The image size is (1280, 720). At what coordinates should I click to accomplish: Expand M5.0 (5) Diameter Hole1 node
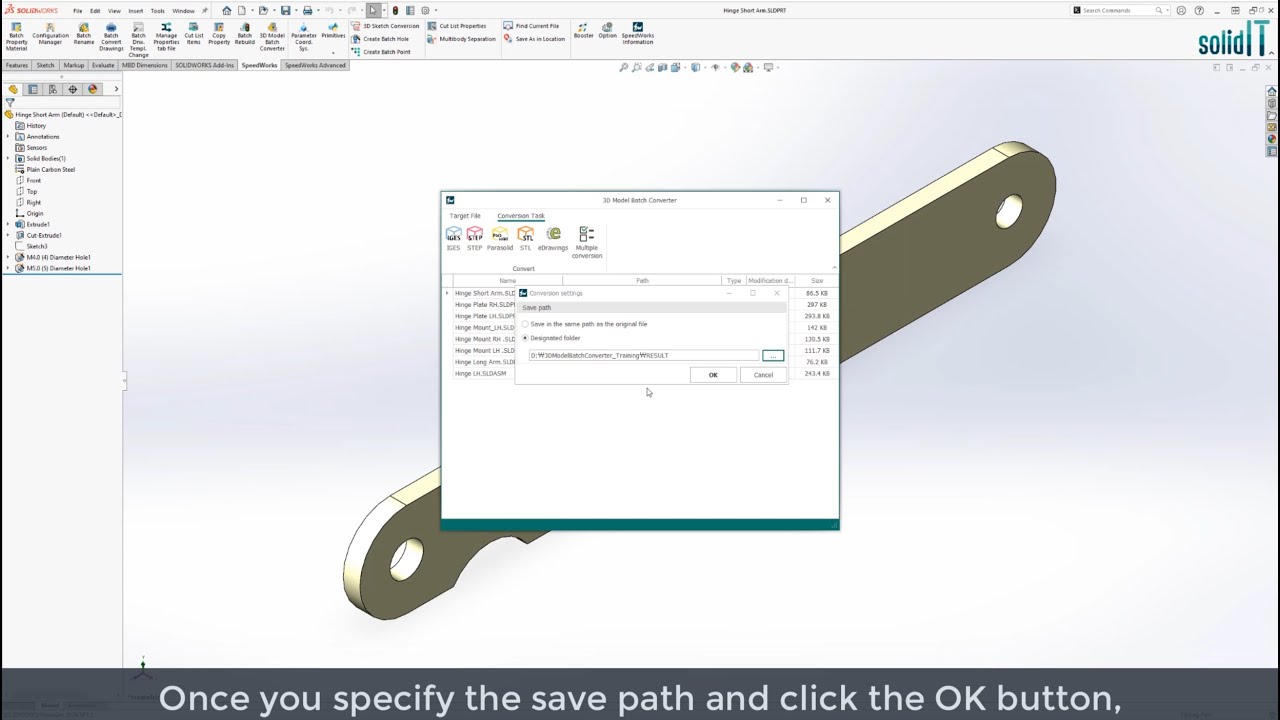(8, 268)
